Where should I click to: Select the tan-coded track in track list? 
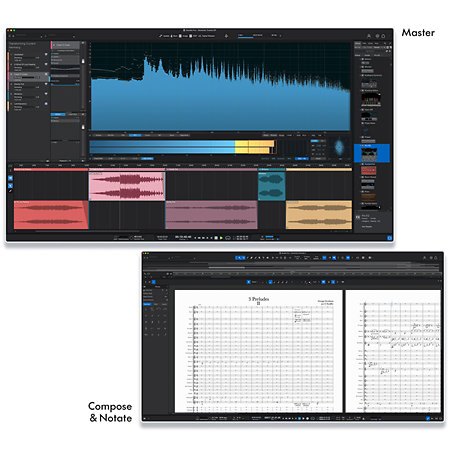click(x=28, y=106)
